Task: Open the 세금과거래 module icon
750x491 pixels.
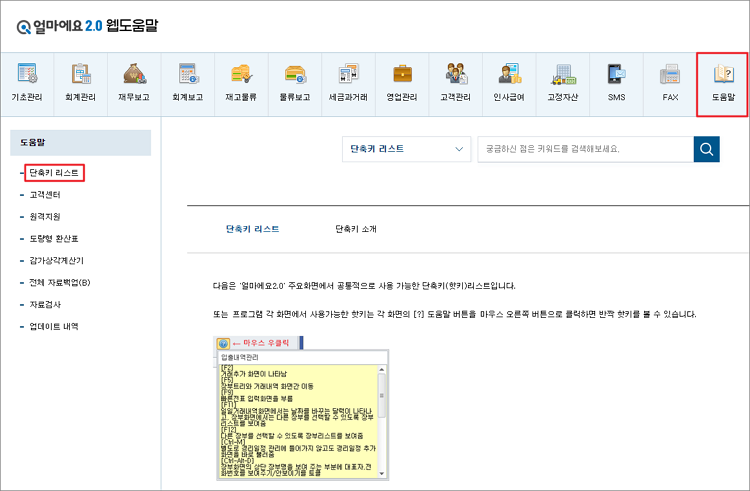Action: pyautogui.click(x=349, y=74)
